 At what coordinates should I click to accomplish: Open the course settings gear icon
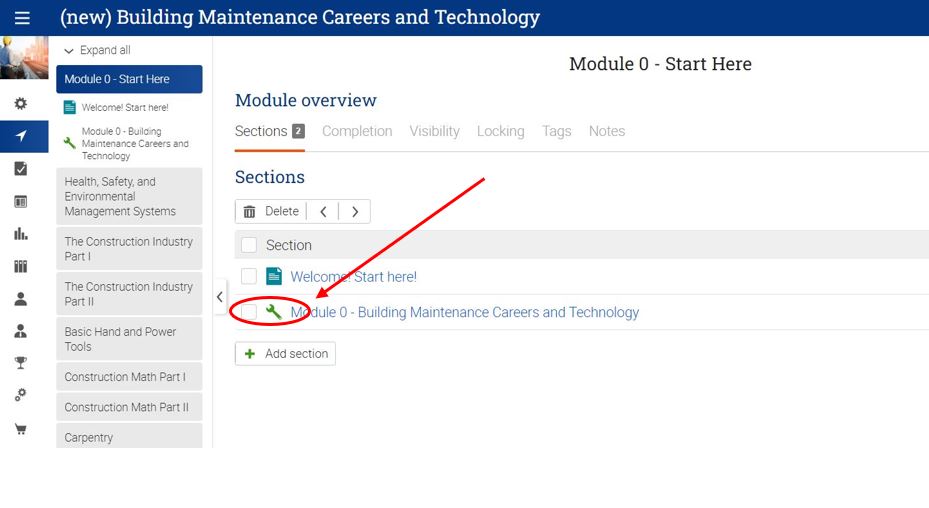(21, 104)
